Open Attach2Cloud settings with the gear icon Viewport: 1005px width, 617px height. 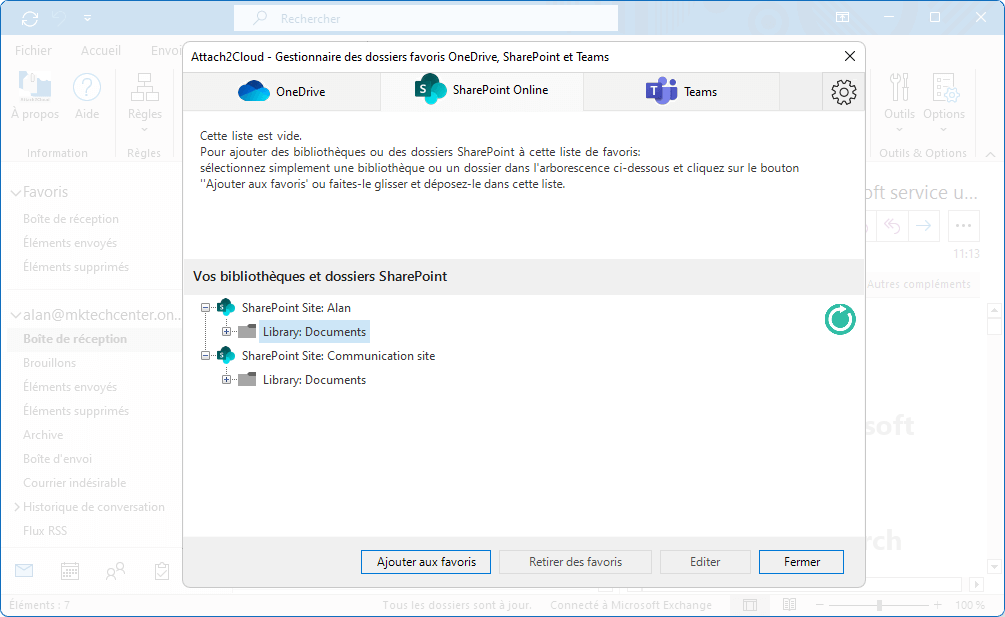pos(843,91)
